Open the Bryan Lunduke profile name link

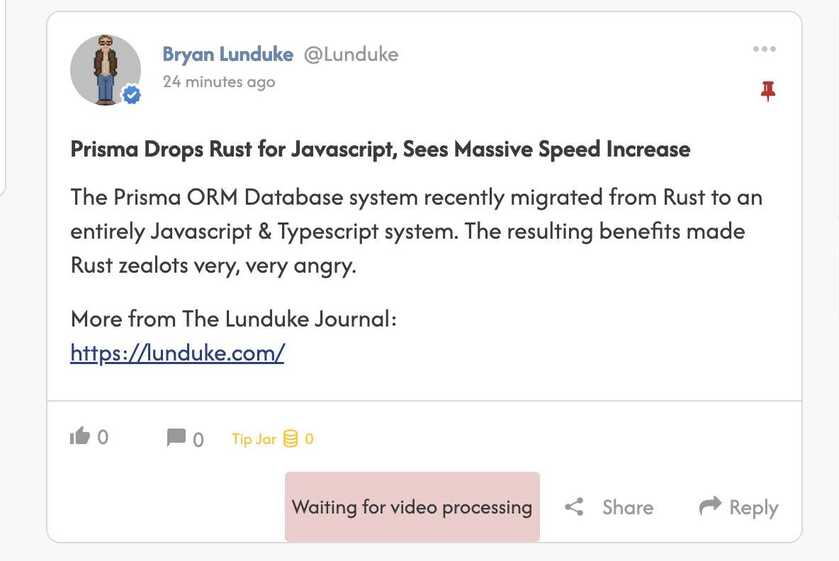point(227,55)
